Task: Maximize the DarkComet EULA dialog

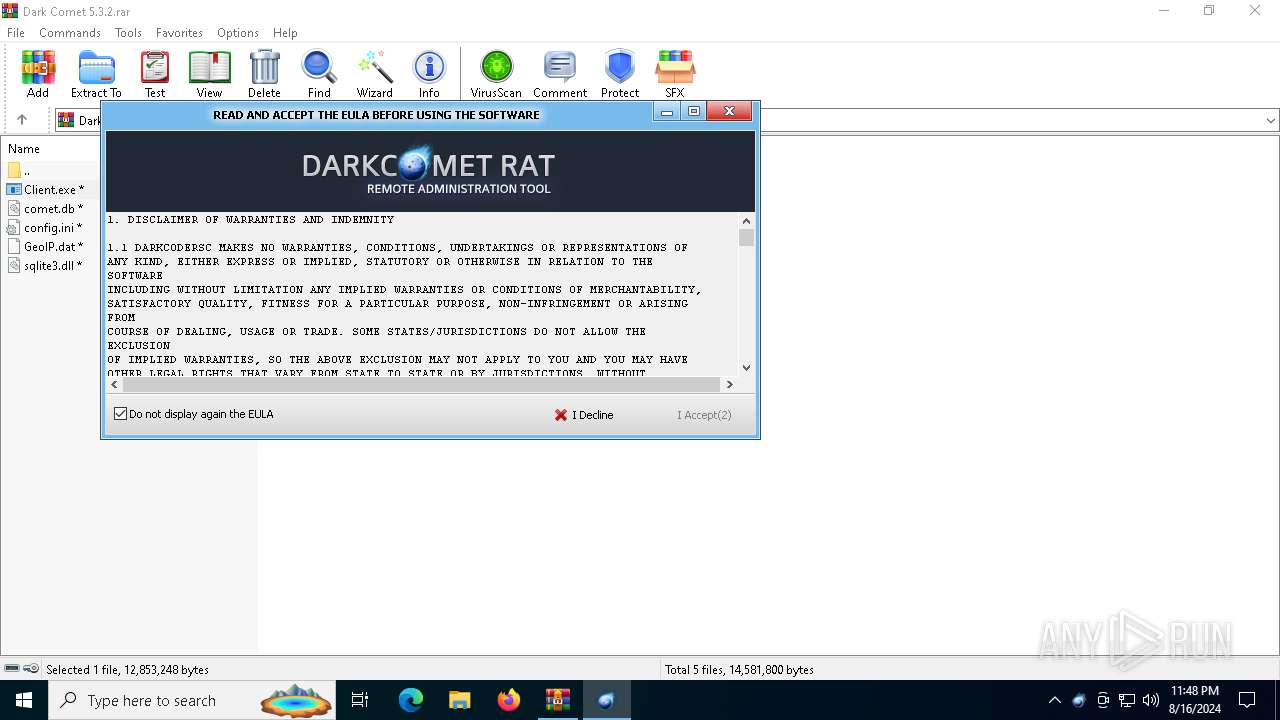Action: click(x=694, y=112)
